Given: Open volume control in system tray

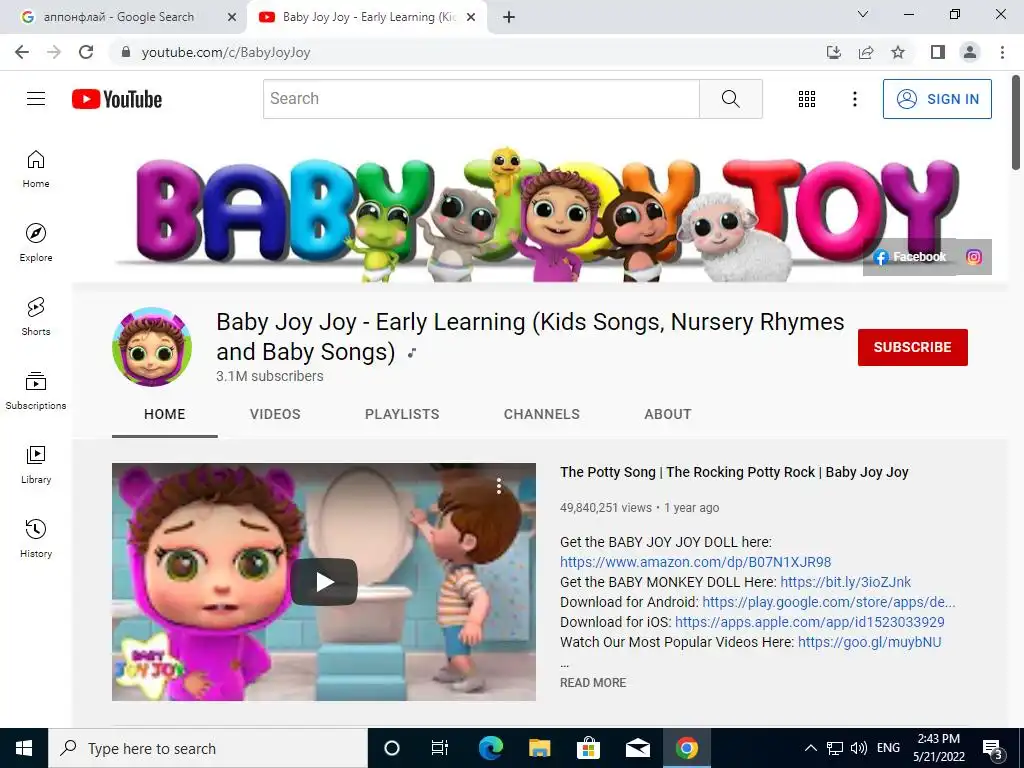Looking at the screenshot, I should point(859,748).
